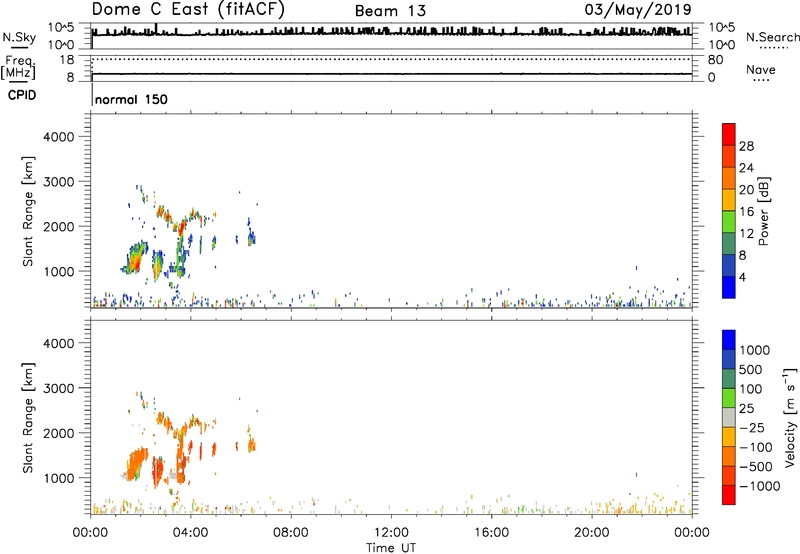
Task: Click the '4000' tick of the power panel
Action: pyautogui.click(x=59, y=137)
